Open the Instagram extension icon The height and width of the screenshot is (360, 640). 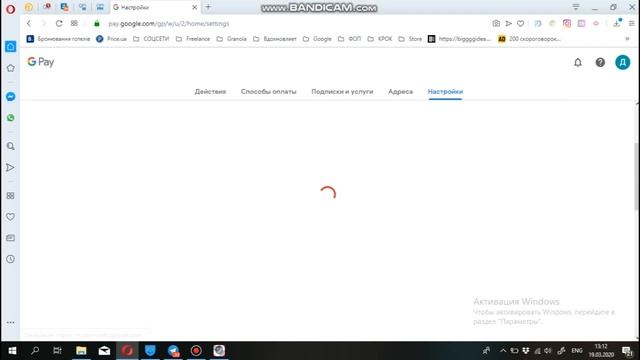tap(567, 24)
